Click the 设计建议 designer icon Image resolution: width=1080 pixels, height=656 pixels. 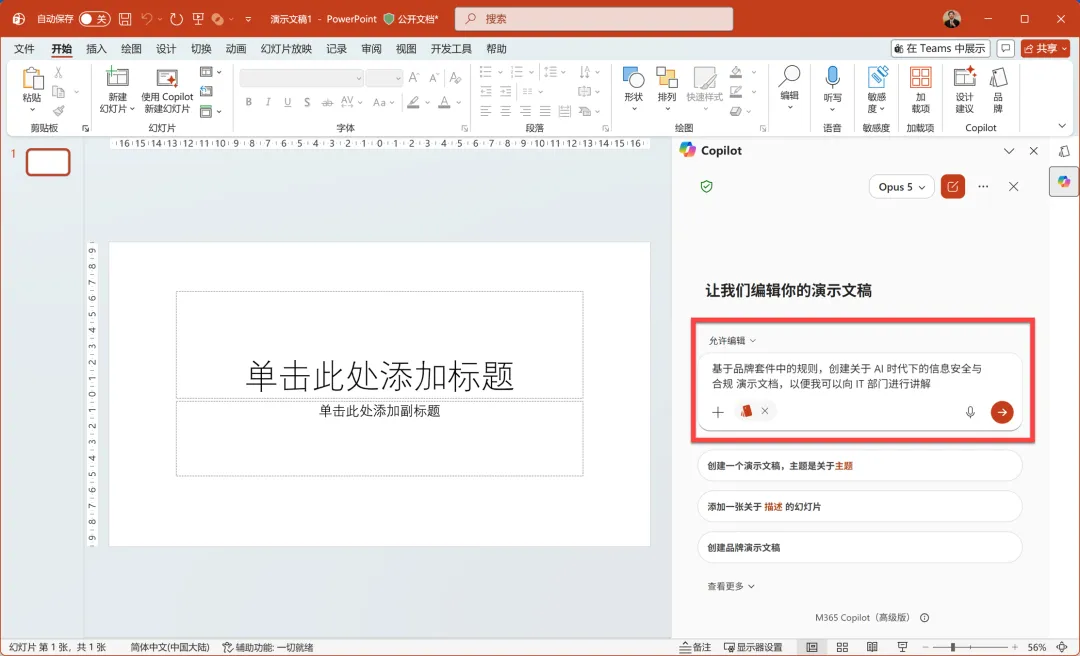[964, 77]
